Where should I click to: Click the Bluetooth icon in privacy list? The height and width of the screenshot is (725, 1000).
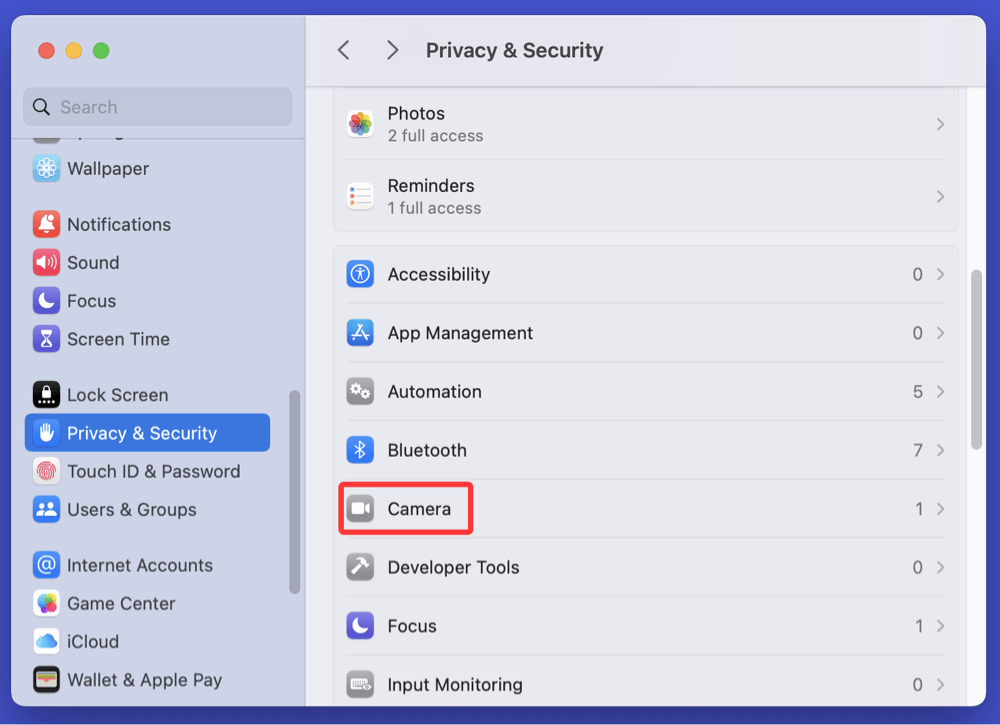(x=360, y=450)
